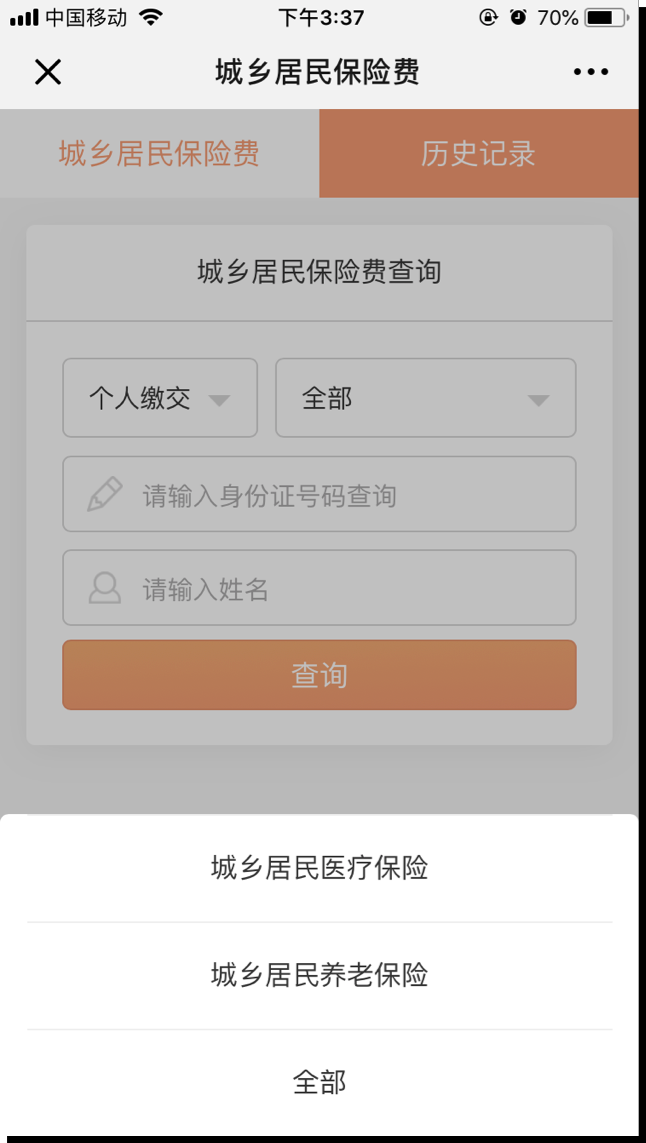The image size is (646, 1143).
Task: Open the three-dot more options menu
Action: 591,72
